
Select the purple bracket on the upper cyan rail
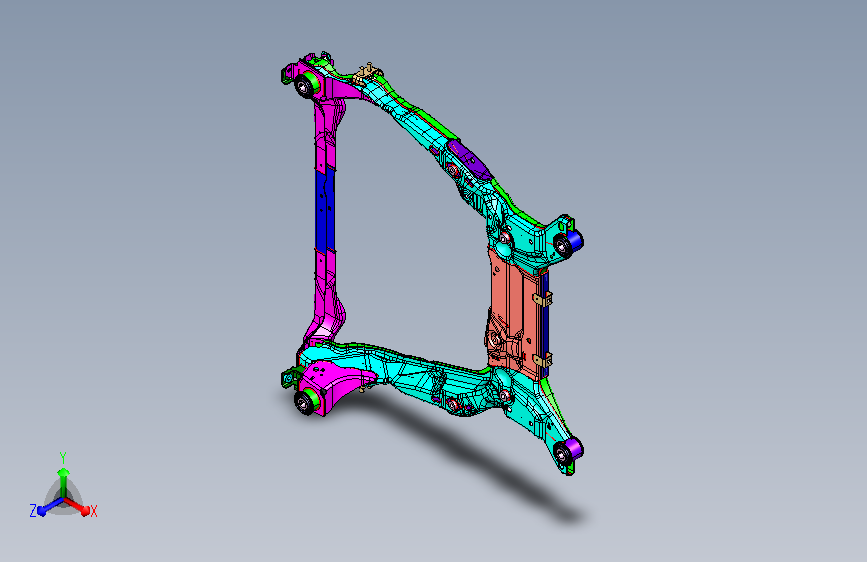coord(469,159)
